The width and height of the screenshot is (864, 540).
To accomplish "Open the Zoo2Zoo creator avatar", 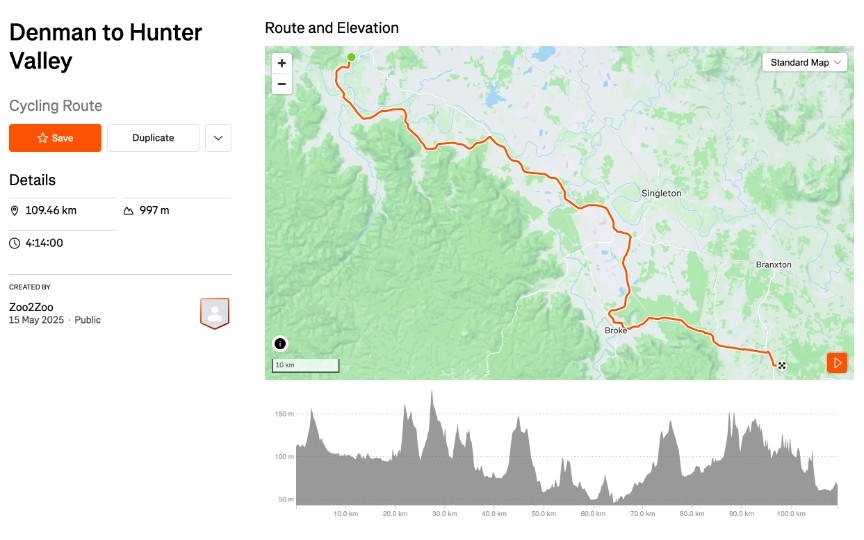I will 215,313.
